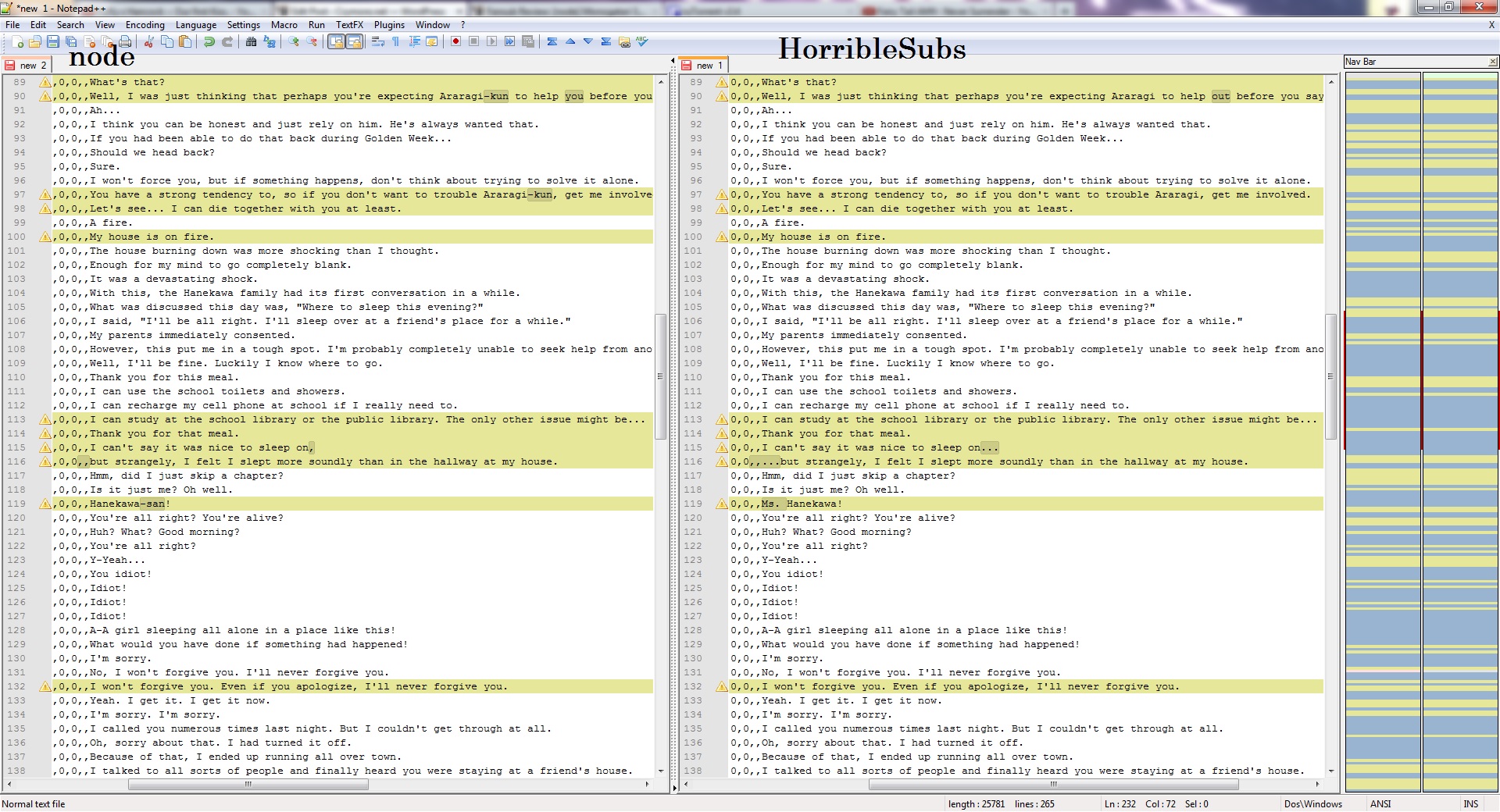Viewport: 1500px width, 812px height.
Task: Click the Print toolbar icon
Action: [125, 41]
